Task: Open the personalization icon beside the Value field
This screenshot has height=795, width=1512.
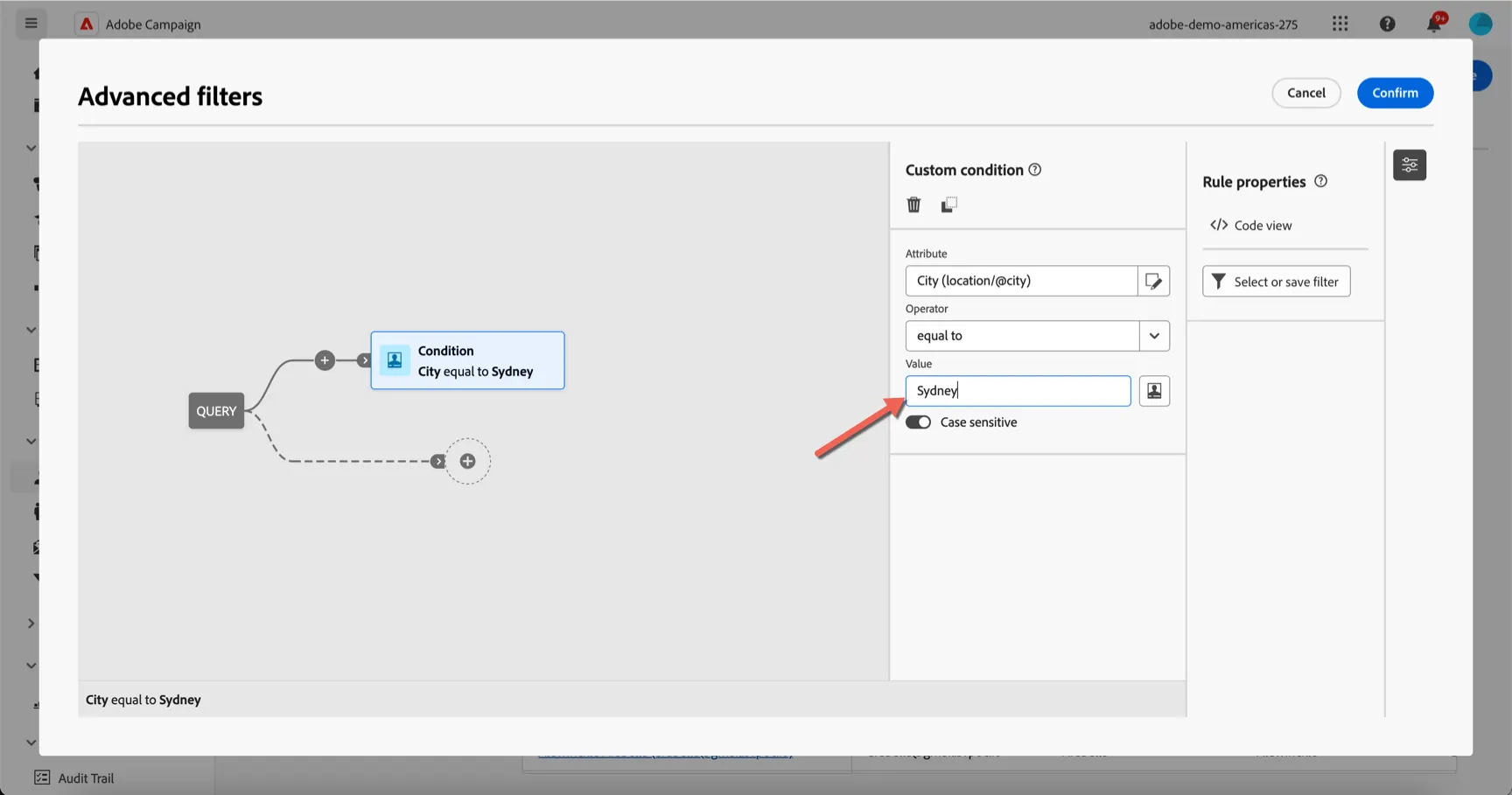Action: coord(1154,391)
